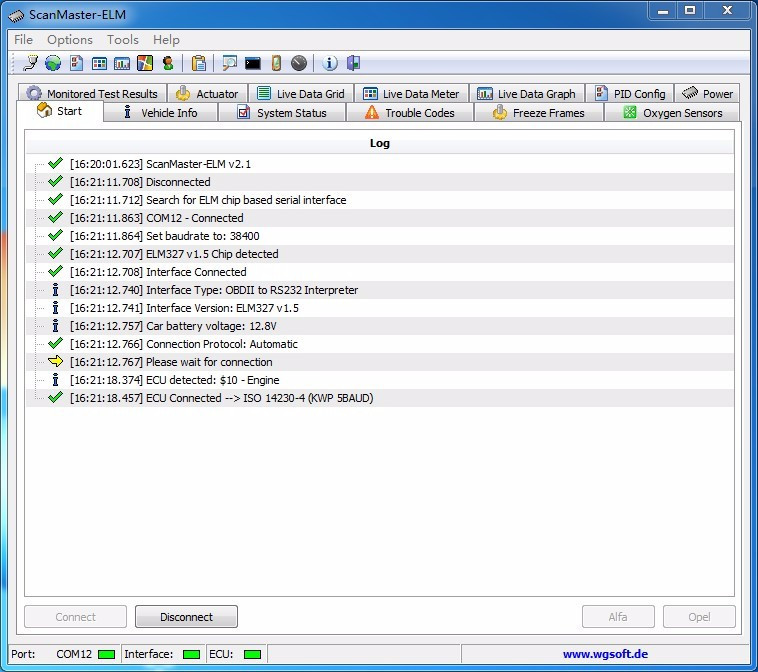Click the green check icon beside 'Interface Connected'
758x672 pixels.
[56, 271]
